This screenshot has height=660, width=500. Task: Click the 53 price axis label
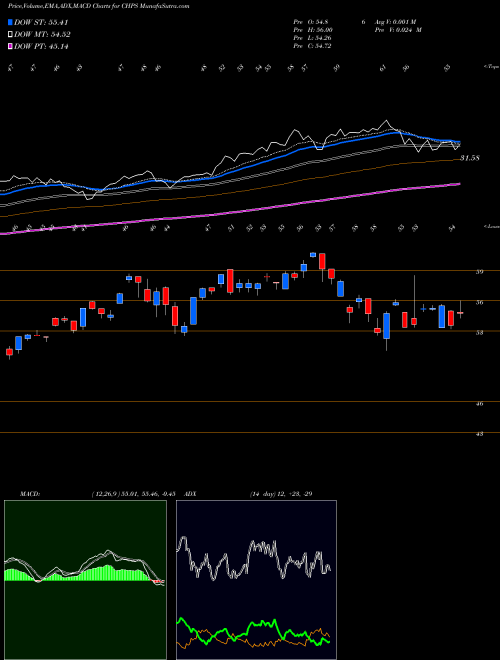click(479, 333)
